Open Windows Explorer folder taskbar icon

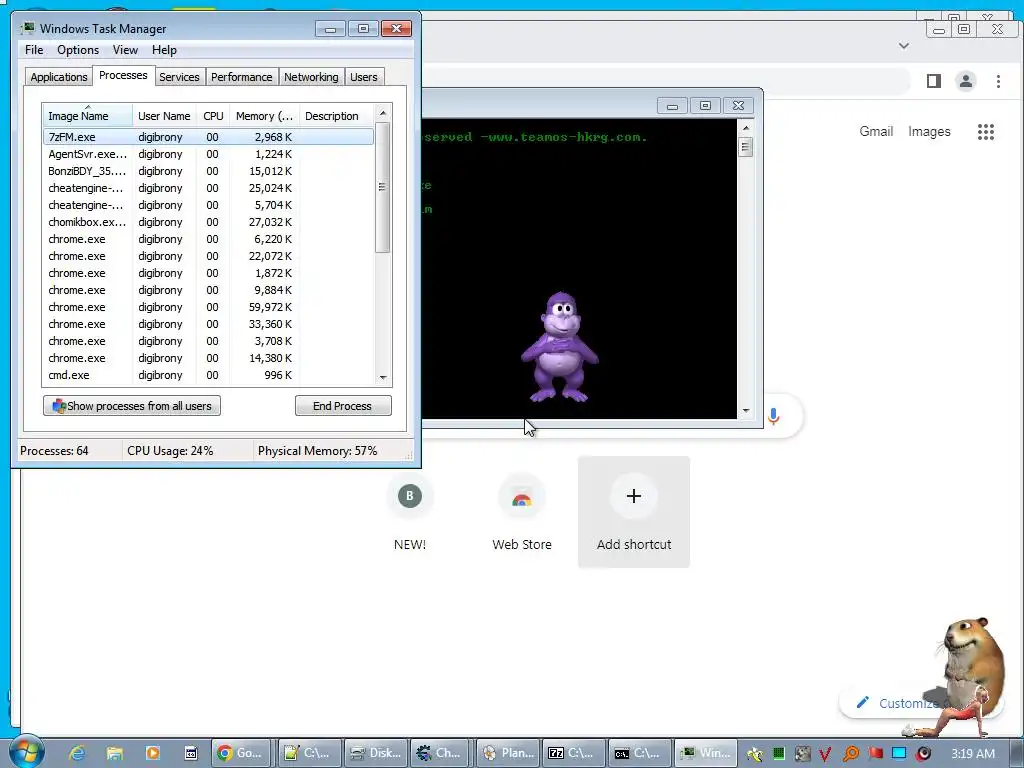[115, 753]
